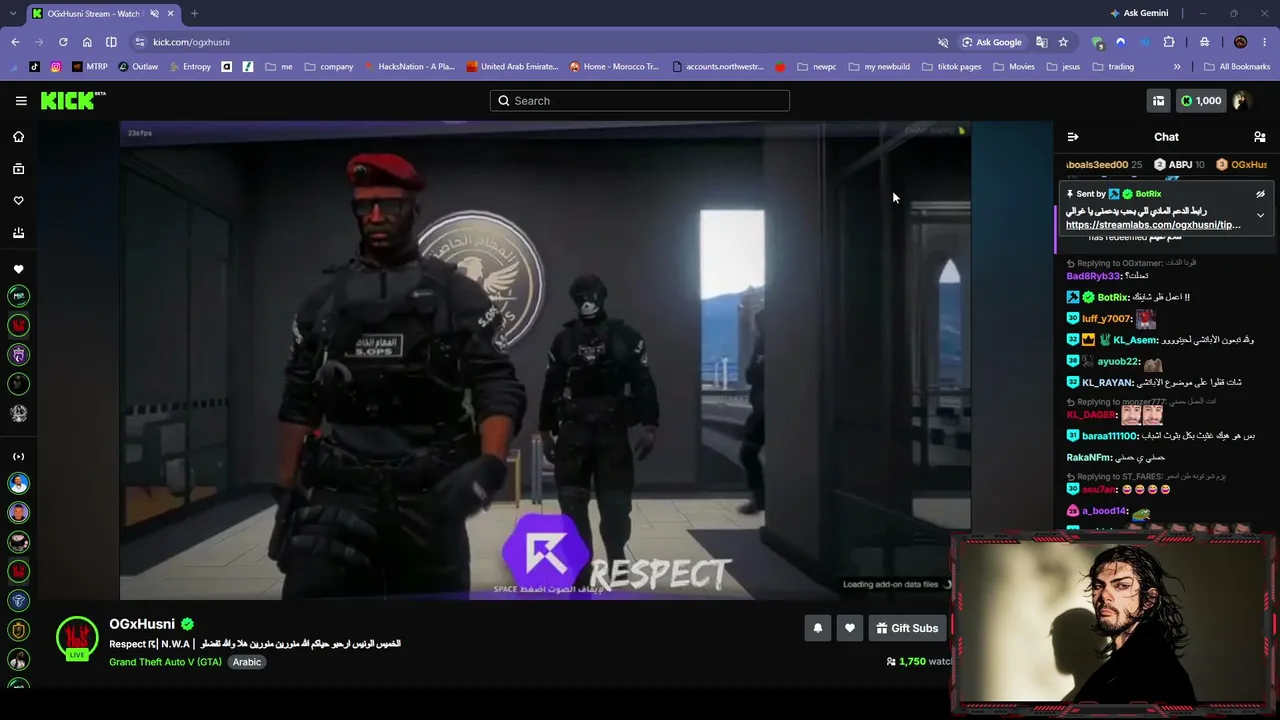Screen dimensions: 1280x720
Task: Open the Outlaw bookmark
Action: tap(138, 67)
